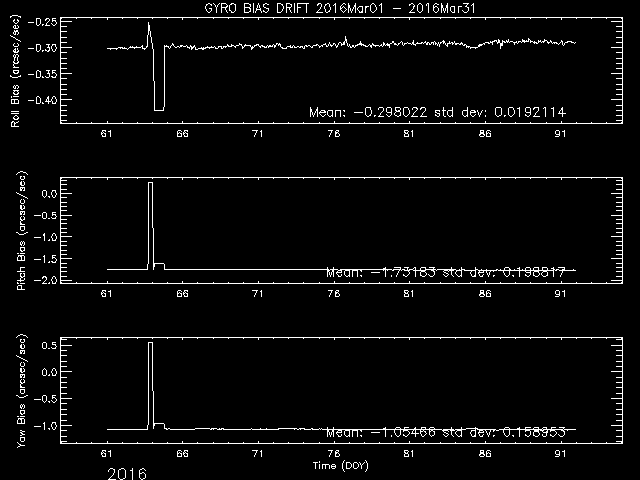
Task: Click the Roll Bias y-axis label
Action: click(x=16, y=71)
